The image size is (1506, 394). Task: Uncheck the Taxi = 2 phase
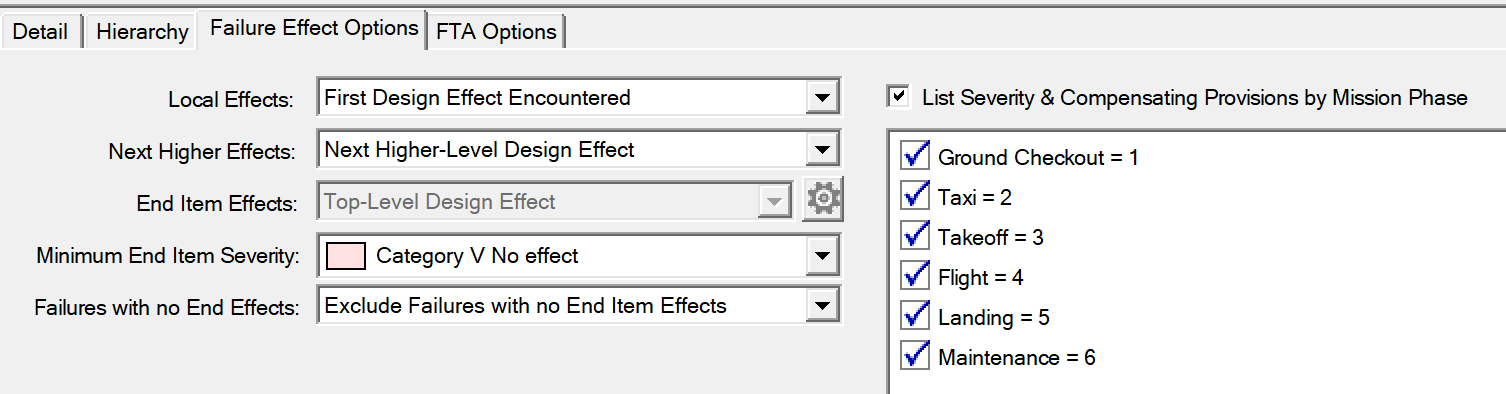916,196
